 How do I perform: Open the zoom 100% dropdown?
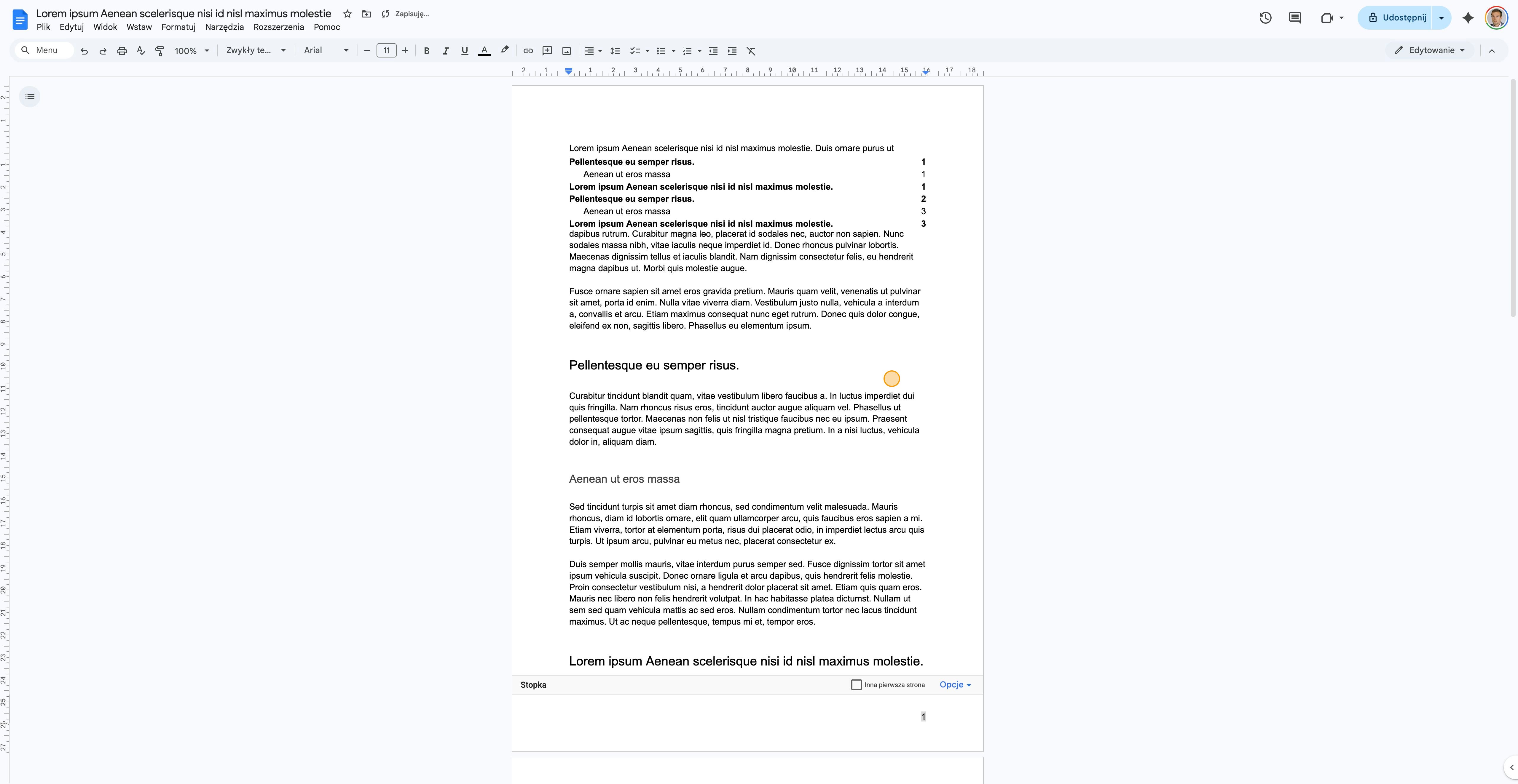(192, 51)
